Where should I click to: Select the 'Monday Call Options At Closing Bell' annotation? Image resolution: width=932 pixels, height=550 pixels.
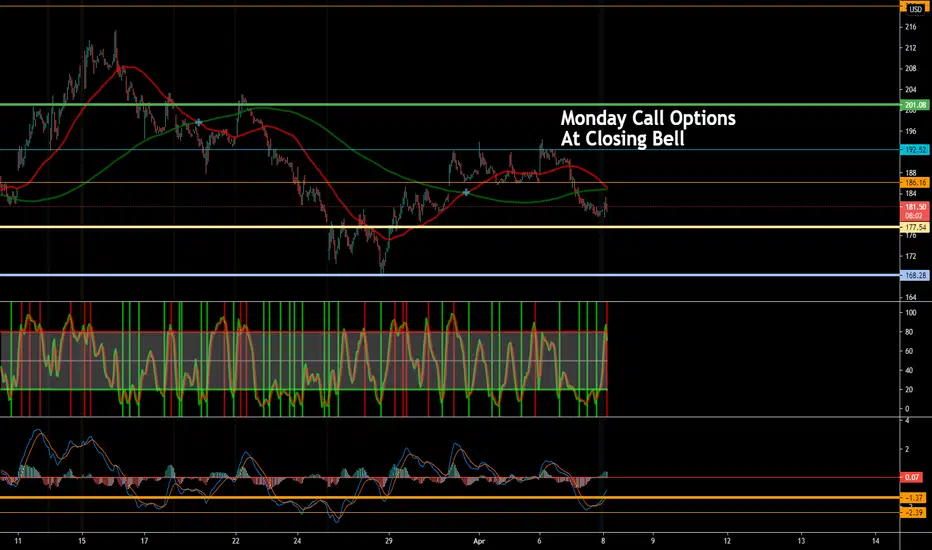point(648,128)
